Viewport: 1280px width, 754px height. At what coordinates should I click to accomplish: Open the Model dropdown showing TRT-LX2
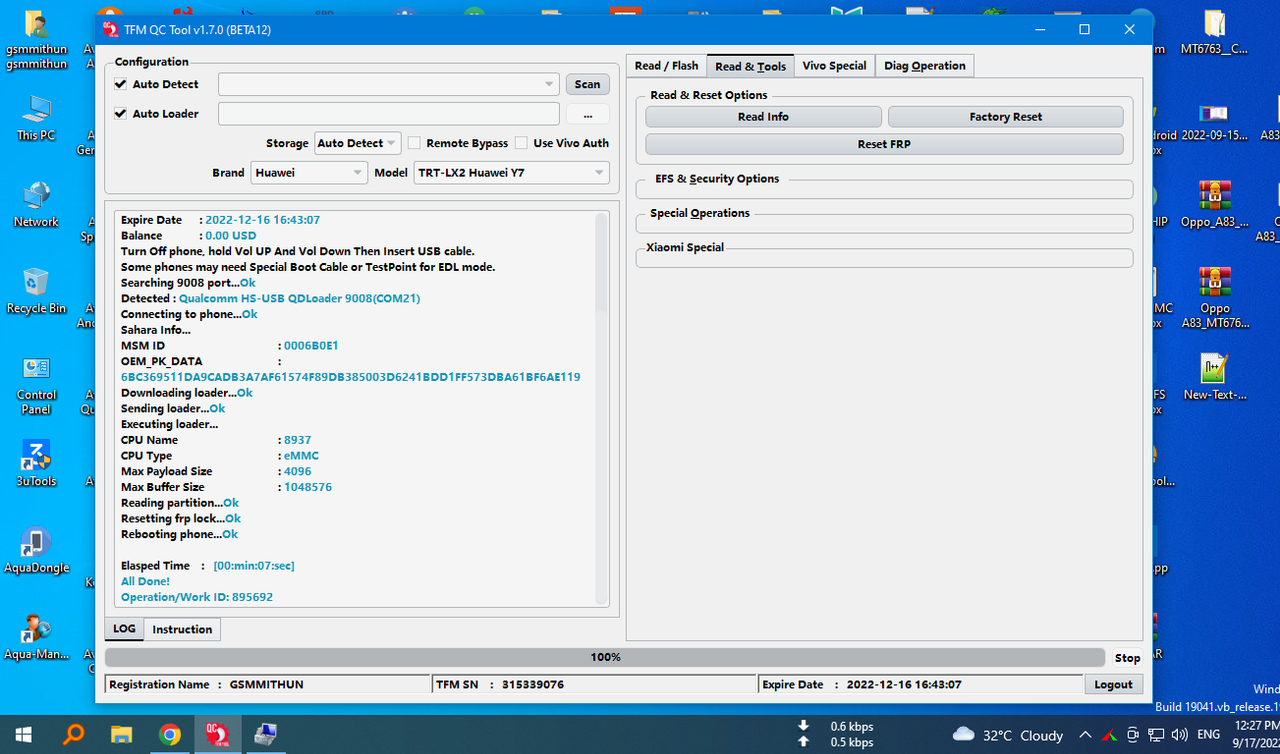(x=511, y=172)
